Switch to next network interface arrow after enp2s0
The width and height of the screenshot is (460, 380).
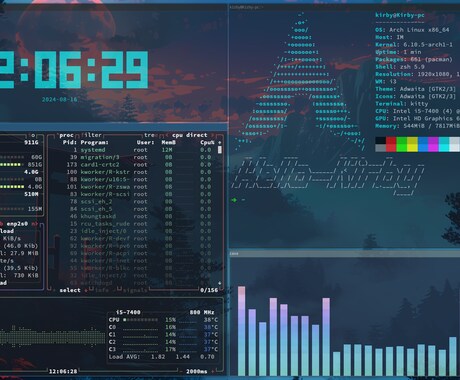coord(35,224)
